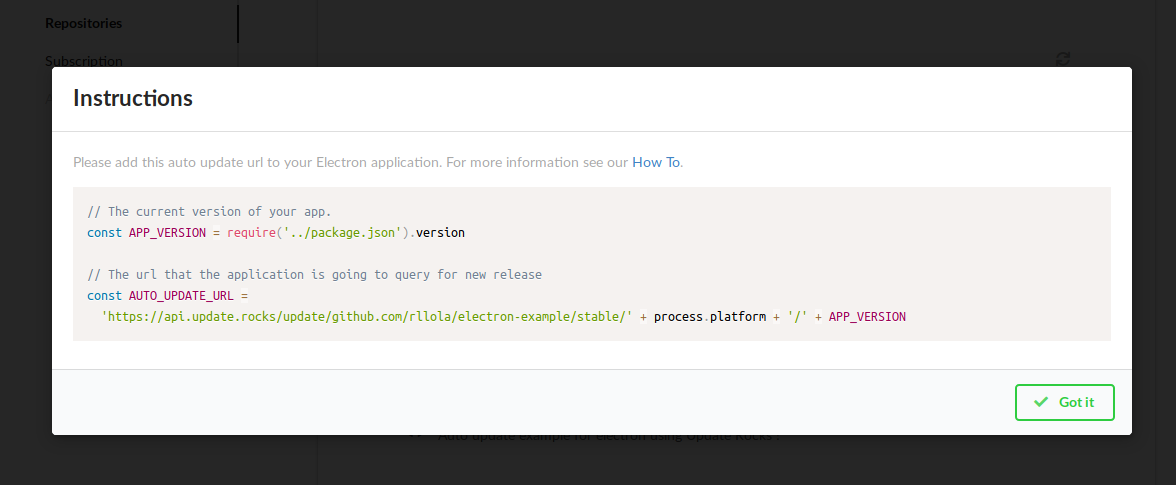Click the 'query for new release' comment line
The image size is (1176, 485).
pos(314,275)
